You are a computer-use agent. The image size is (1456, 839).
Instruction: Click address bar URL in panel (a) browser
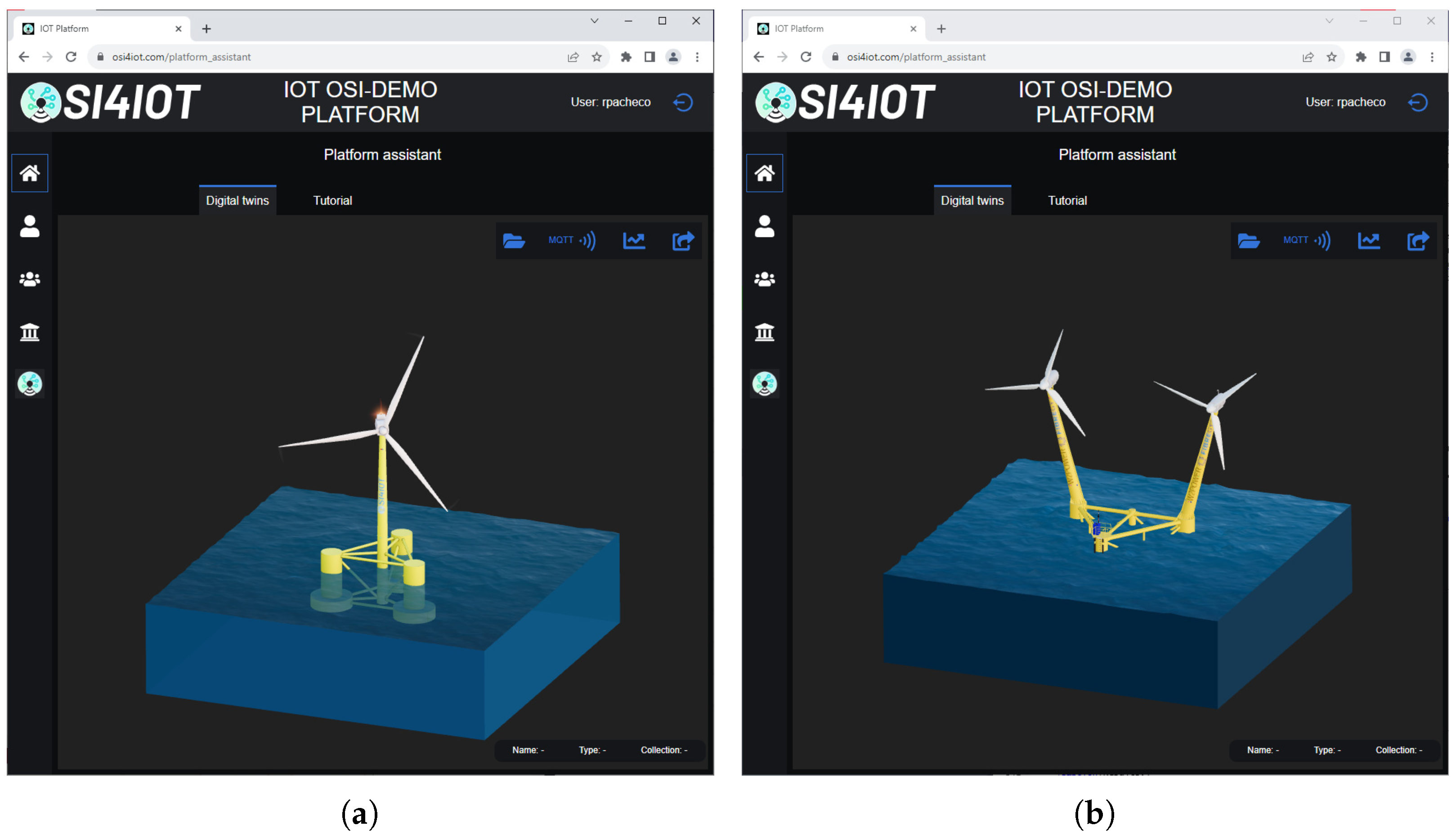(x=181, y=57)
